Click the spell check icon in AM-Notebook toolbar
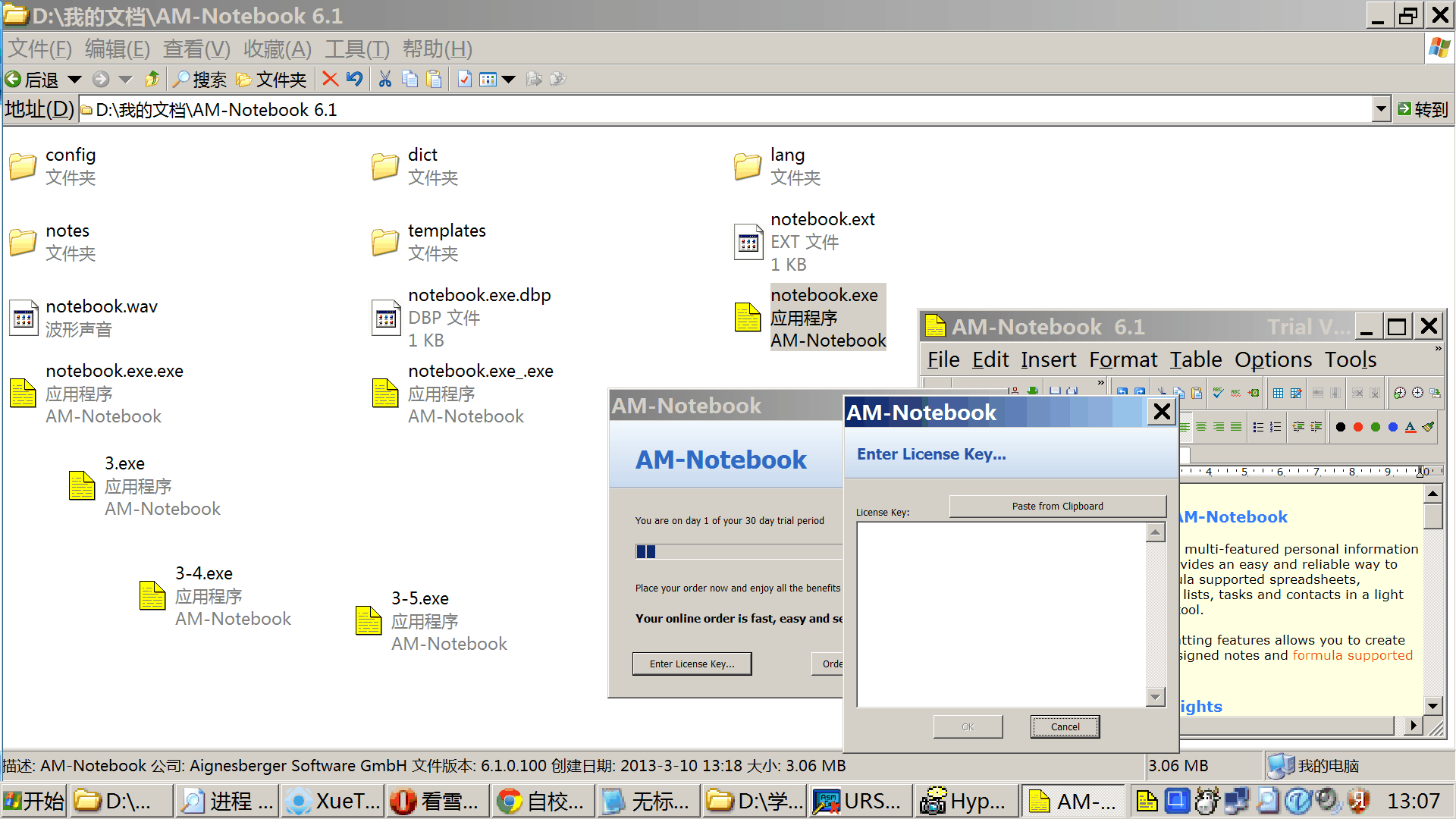 [x=1218, y=392]
